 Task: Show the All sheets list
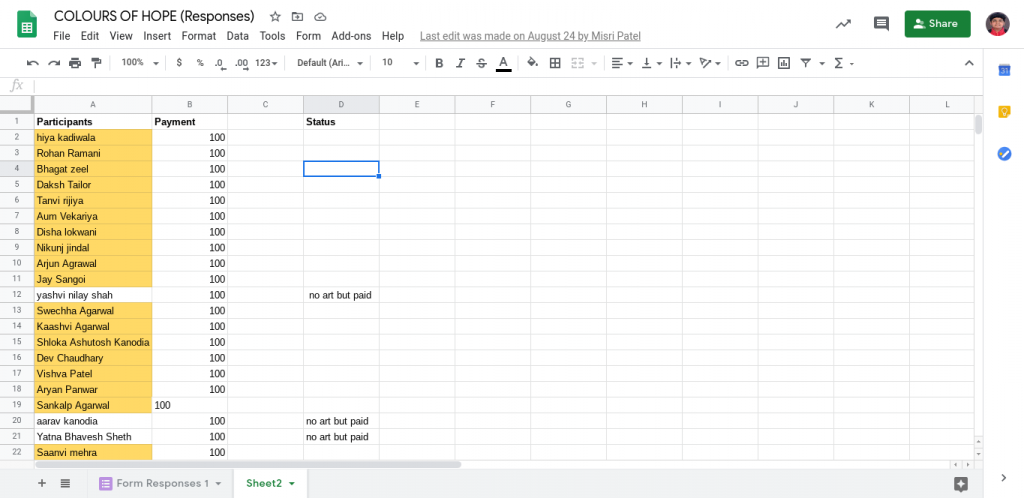(x=65, y=484)
